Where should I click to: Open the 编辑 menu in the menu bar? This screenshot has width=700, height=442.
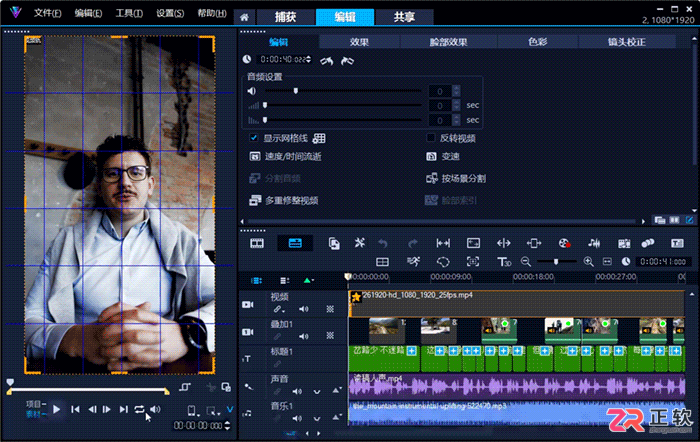[x=88, y=13]
